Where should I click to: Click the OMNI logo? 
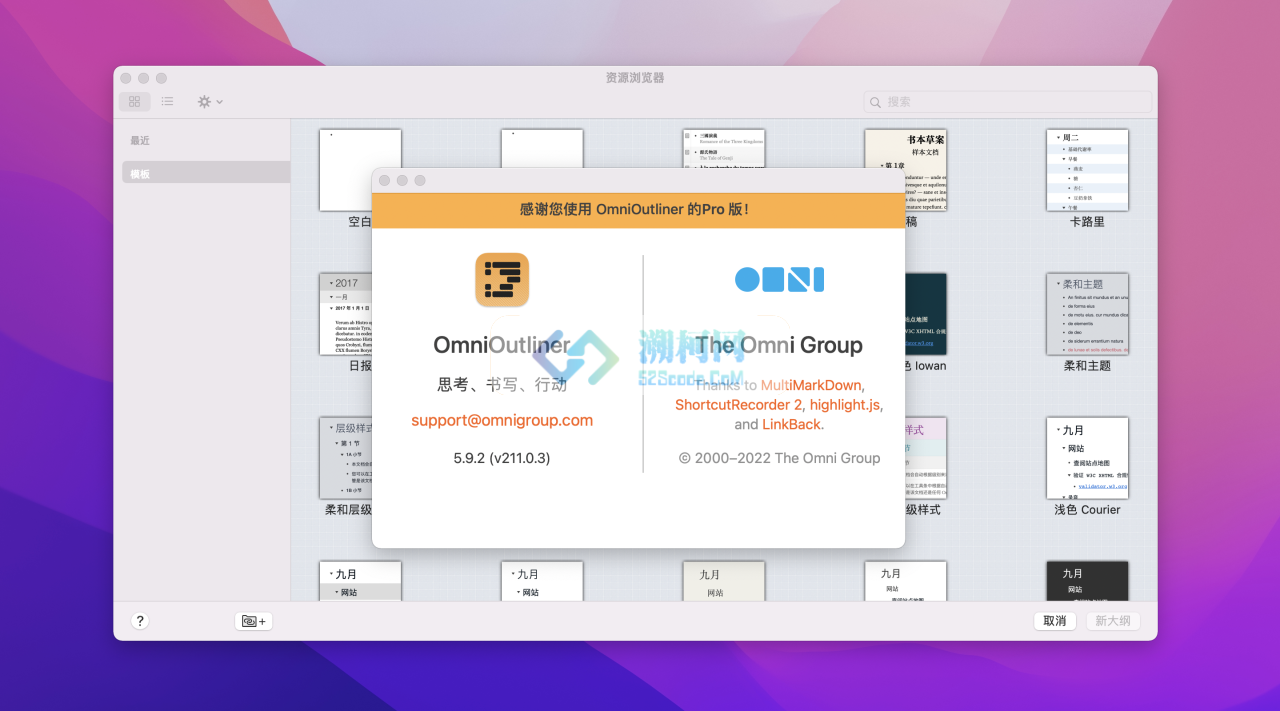[779, 279]
